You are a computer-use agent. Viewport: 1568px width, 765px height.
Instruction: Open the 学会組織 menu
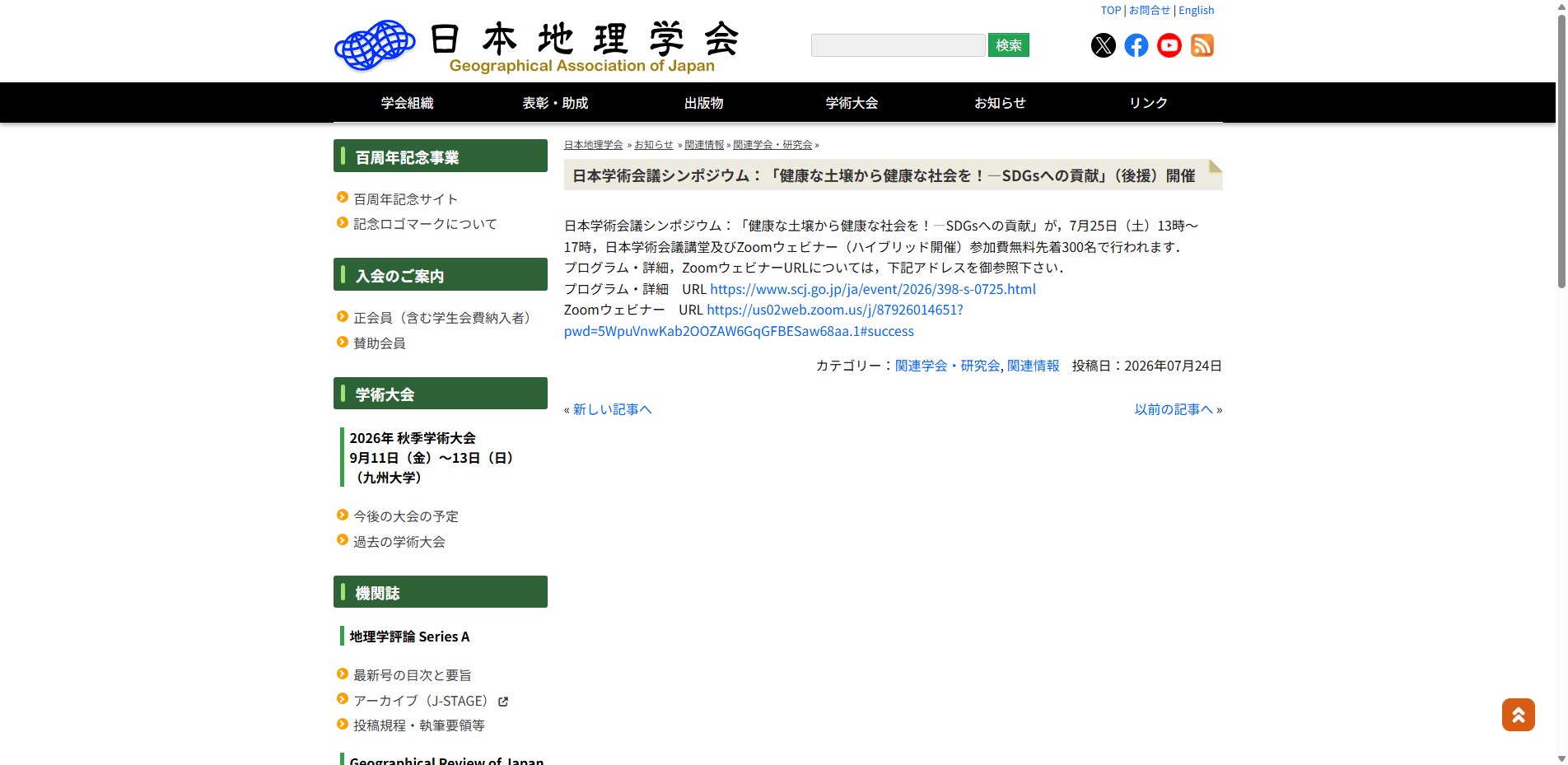(407, 103)
